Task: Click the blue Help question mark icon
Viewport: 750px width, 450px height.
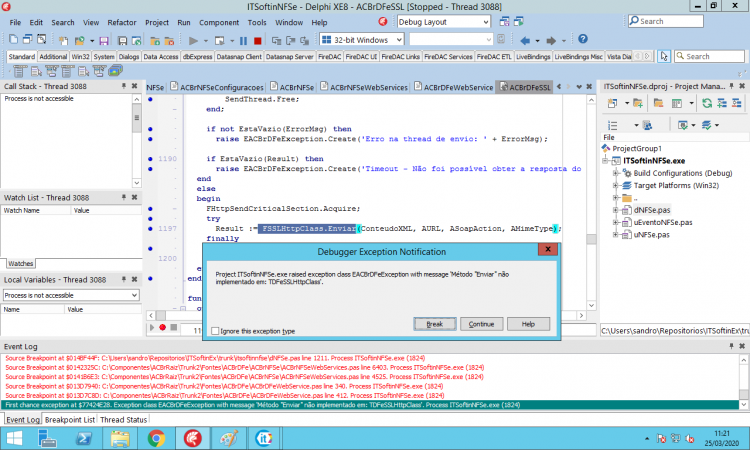Action: coord(583,39)
